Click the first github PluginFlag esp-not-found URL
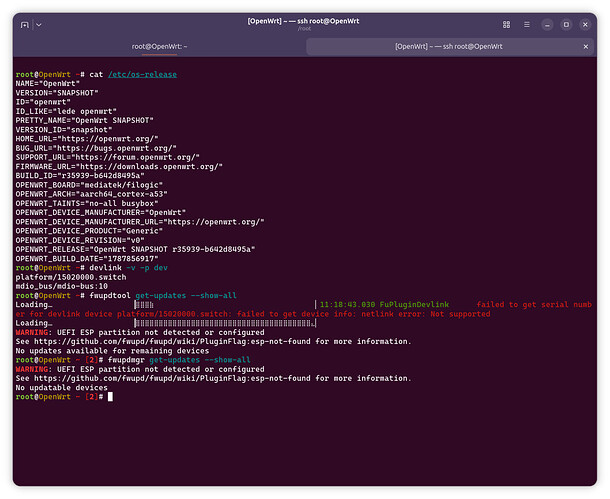The height and width of the screenshot is (499, 610). 172,341
